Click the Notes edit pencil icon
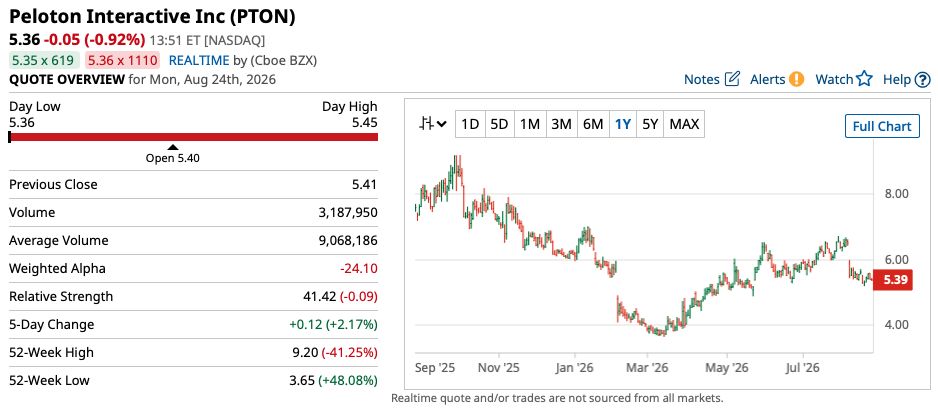Image resolution: width=938 pixels, height=408 pixels. [732, 79]
